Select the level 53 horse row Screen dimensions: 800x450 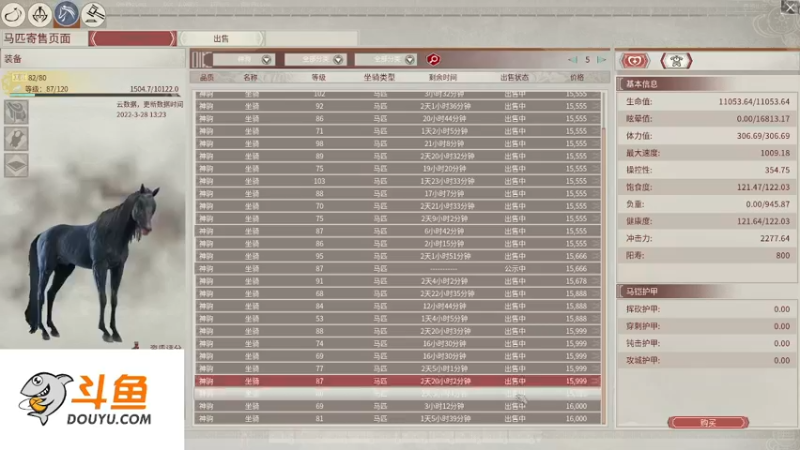click(x=397, y=318)
